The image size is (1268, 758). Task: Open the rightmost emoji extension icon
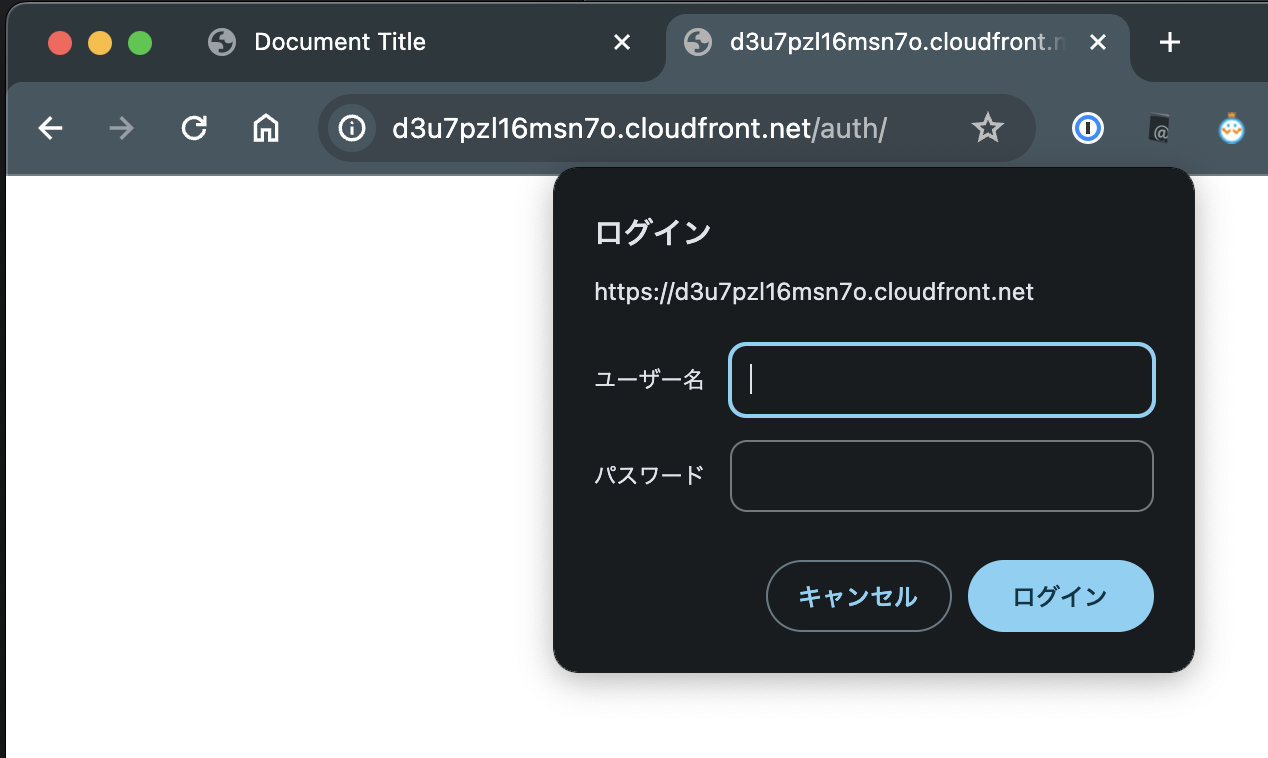point(1231,128)
